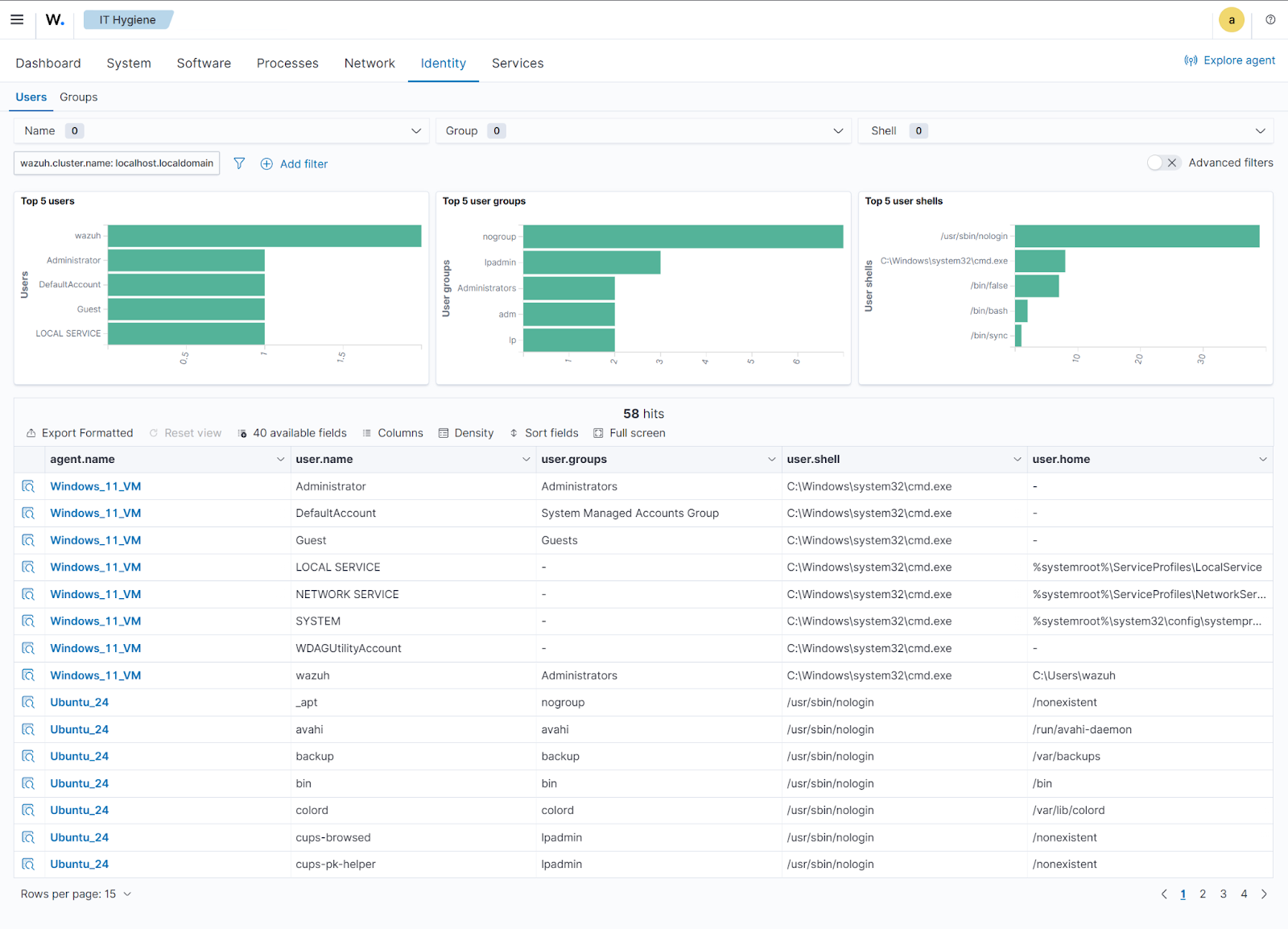This screenshot has height=929, width=1288.
Task: Go to page 3 of results
Action: tap(1223, 894)
